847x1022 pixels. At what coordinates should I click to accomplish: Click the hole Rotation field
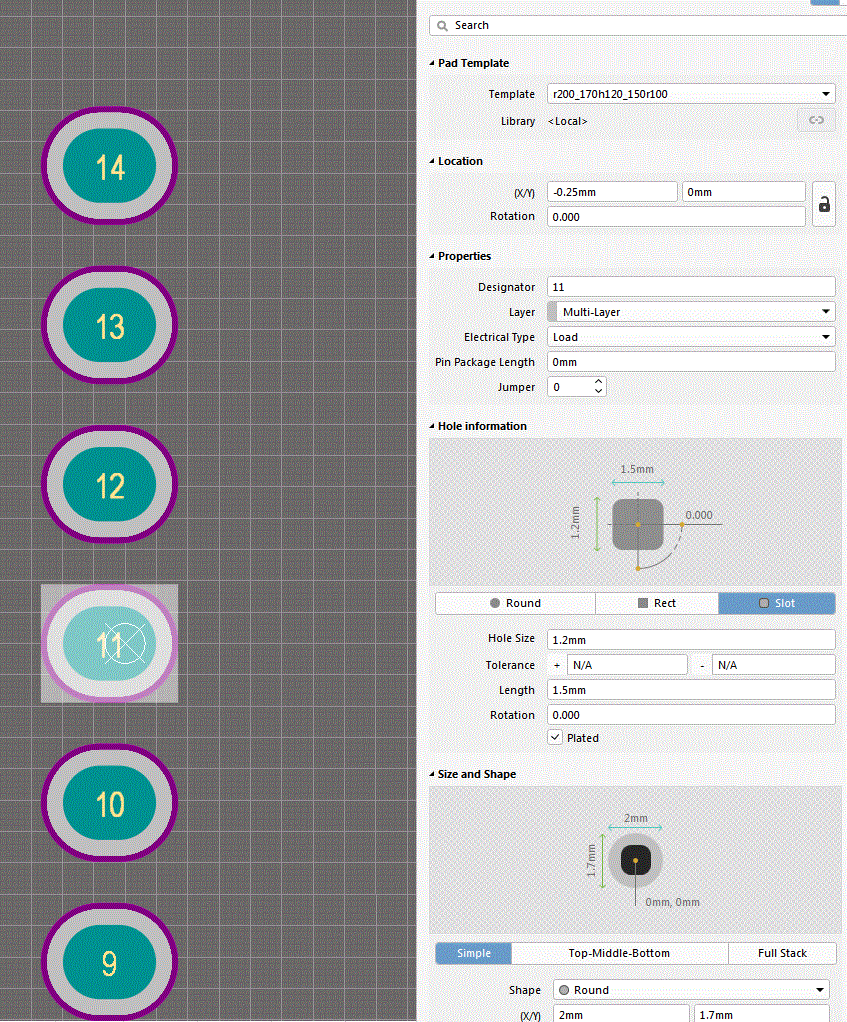point(691,715)
